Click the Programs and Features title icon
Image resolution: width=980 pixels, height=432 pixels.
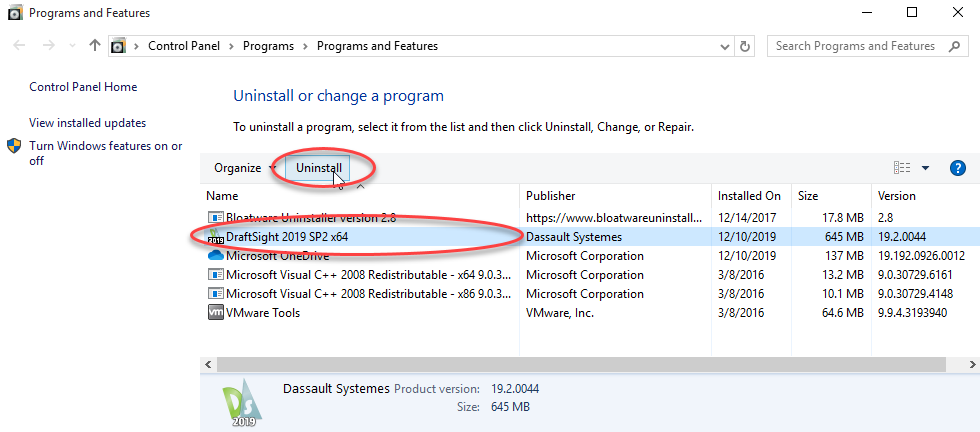pos(15,13)
